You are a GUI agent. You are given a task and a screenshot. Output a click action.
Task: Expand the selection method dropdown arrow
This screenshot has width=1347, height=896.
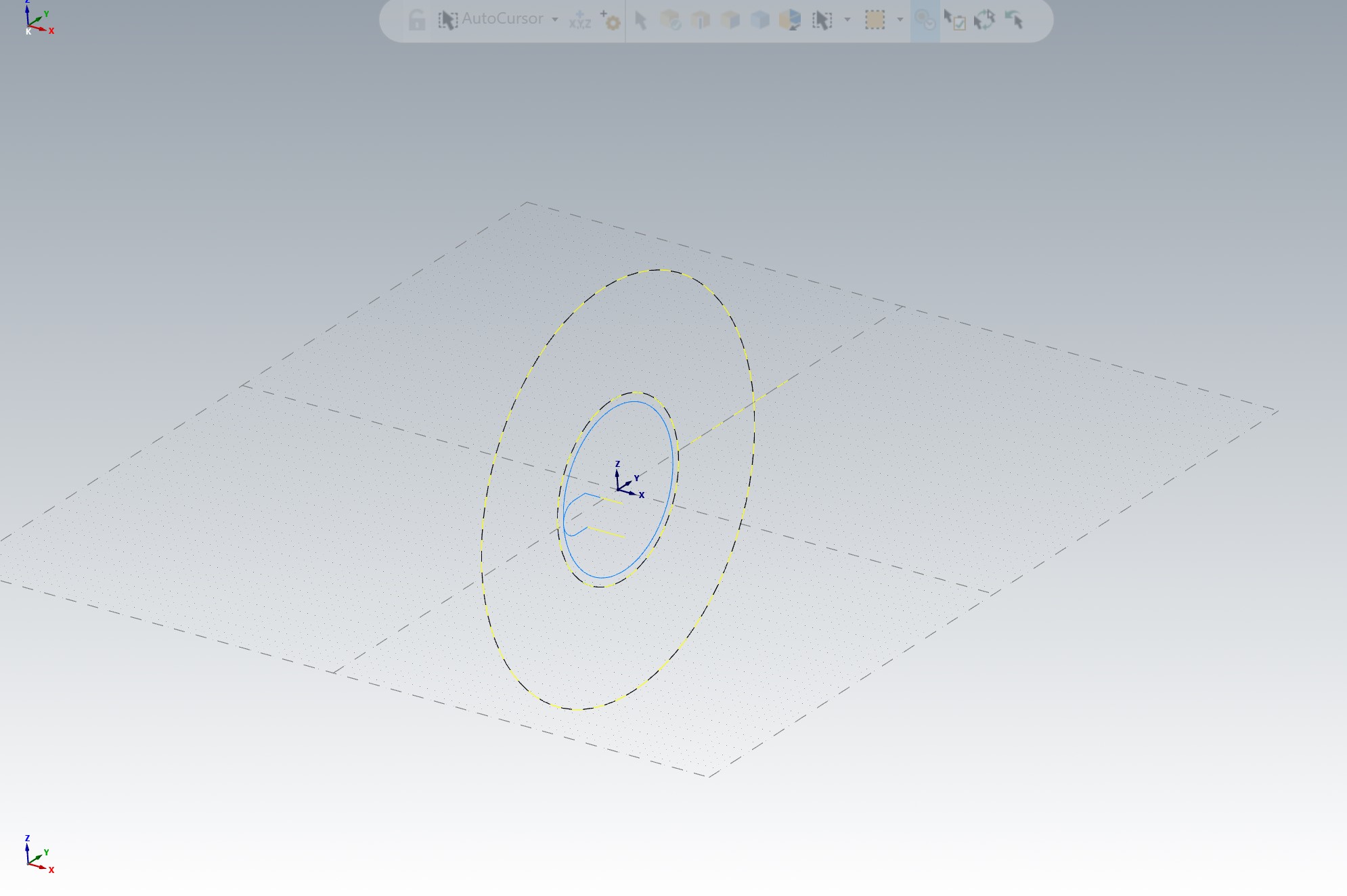click(x=847, y=20)
